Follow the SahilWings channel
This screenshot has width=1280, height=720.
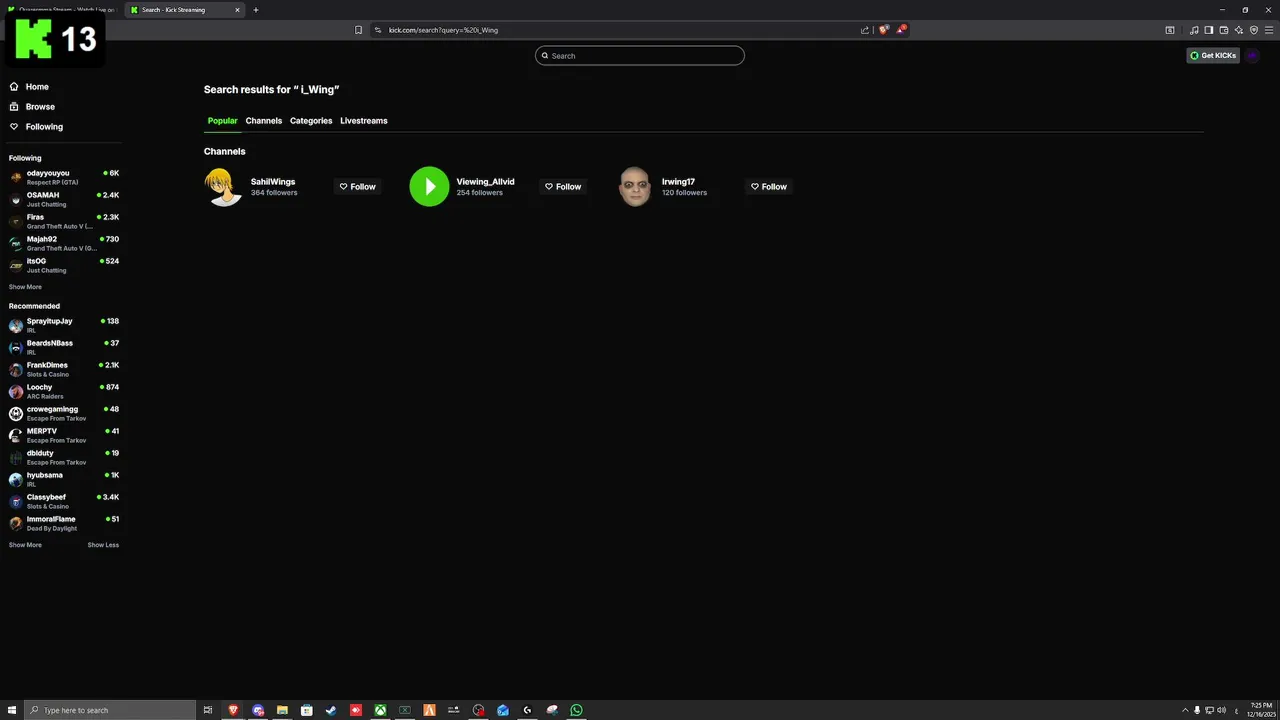357,187
